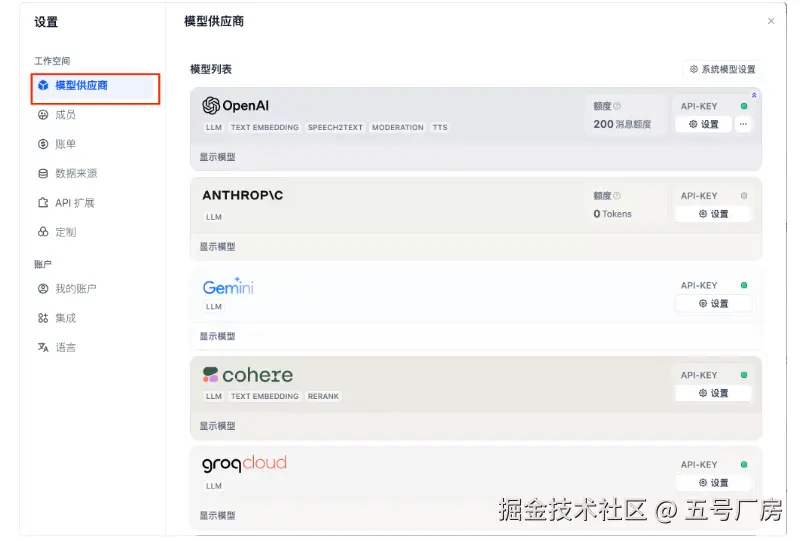
Task: Open 系统模型设置 system model settings
Action: tap(722, 69)
